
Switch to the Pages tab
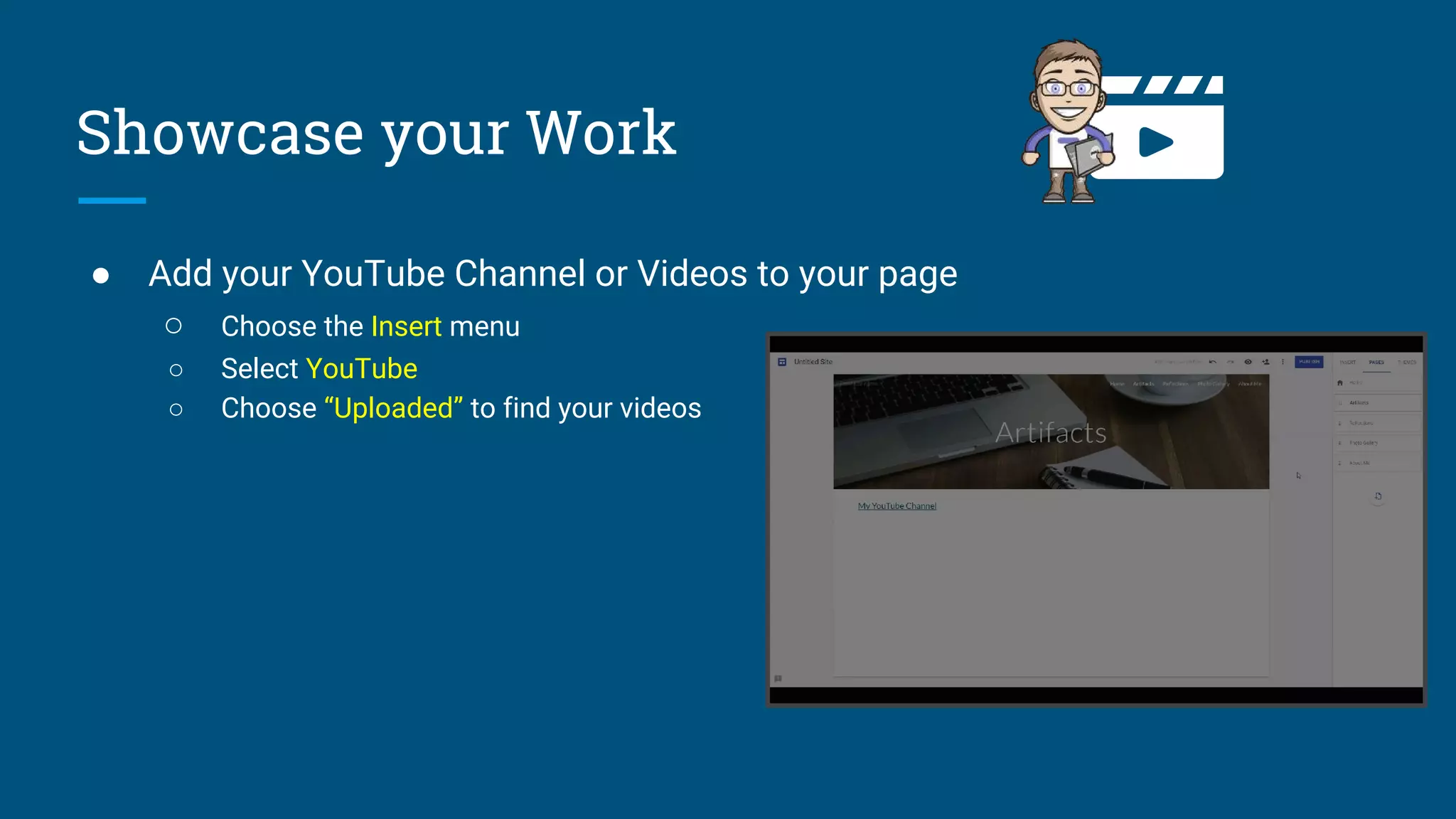[x=1376, y=363]
